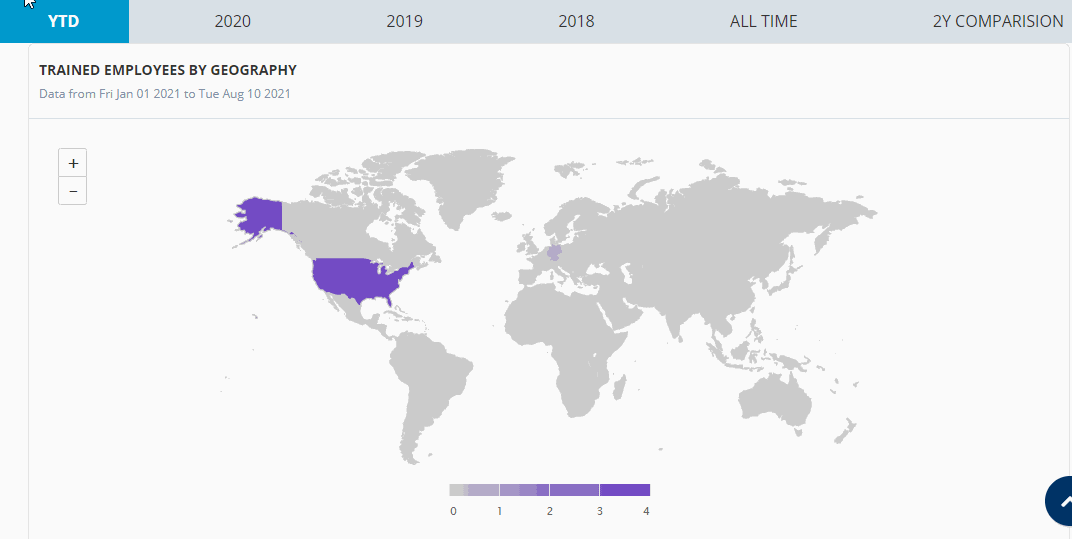Click Australia on the world map

point(777,399)
